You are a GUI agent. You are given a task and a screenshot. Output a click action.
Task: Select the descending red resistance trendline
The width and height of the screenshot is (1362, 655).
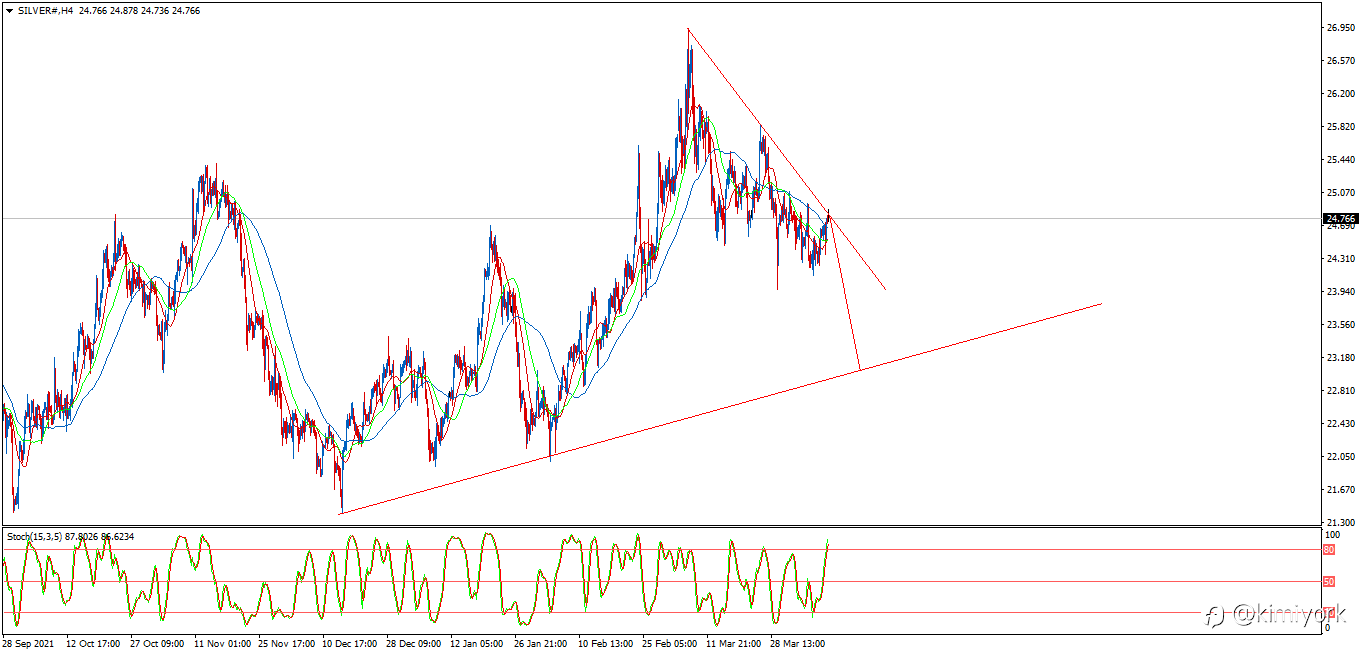(x=786, y=159)
